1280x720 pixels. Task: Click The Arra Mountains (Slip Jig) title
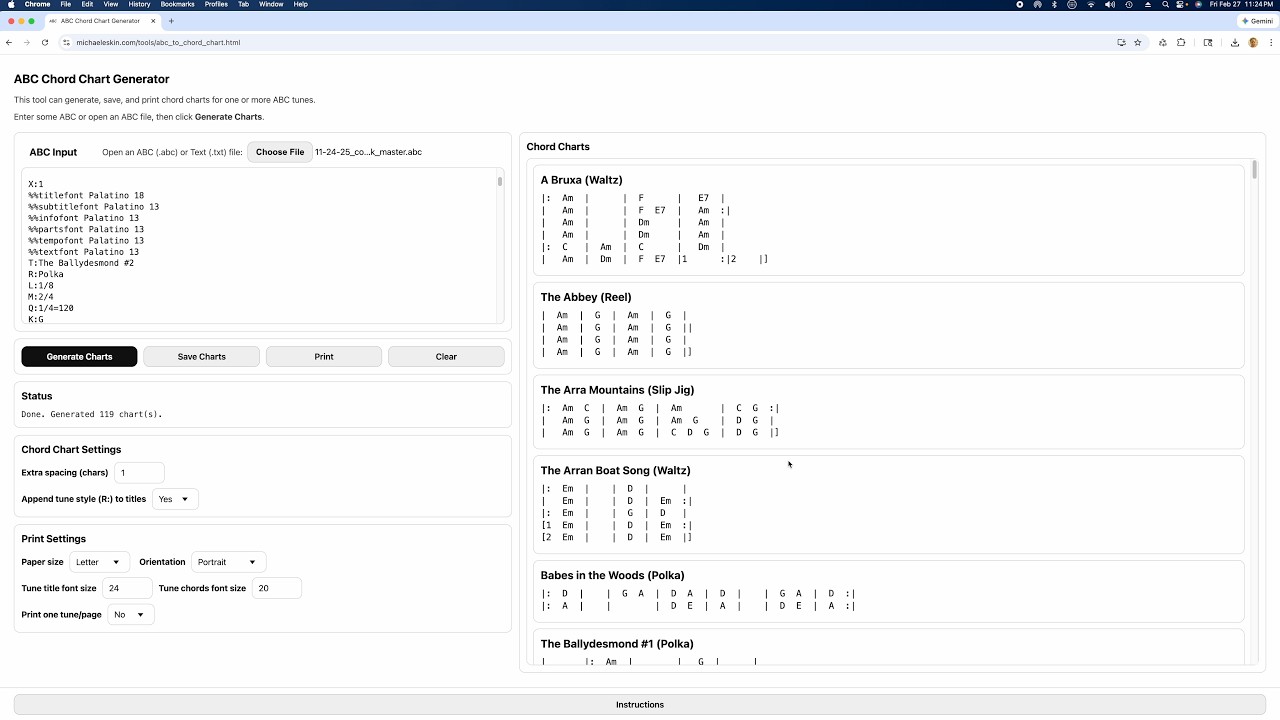point(617,390)
